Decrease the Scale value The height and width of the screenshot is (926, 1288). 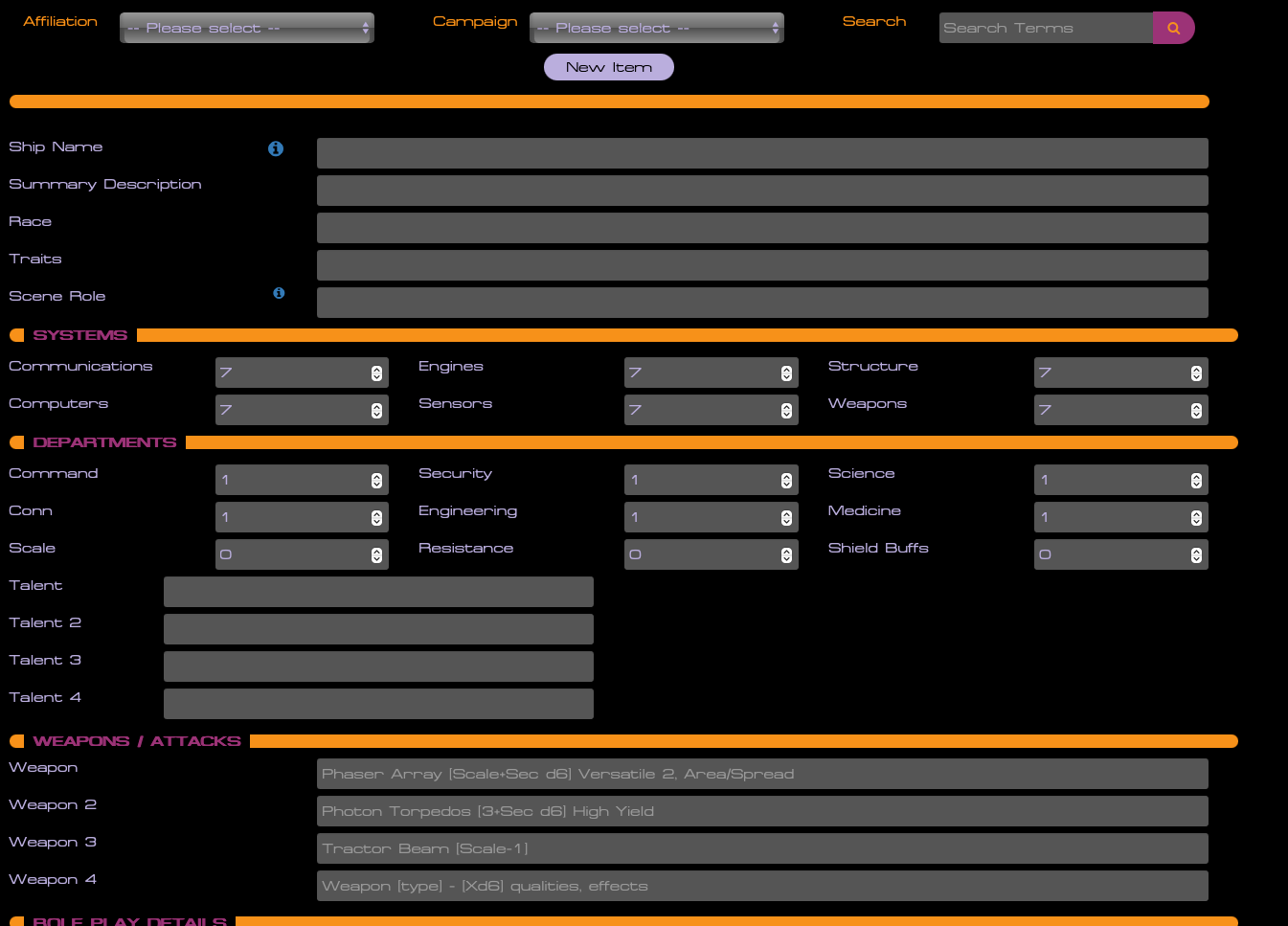(377, 558)
